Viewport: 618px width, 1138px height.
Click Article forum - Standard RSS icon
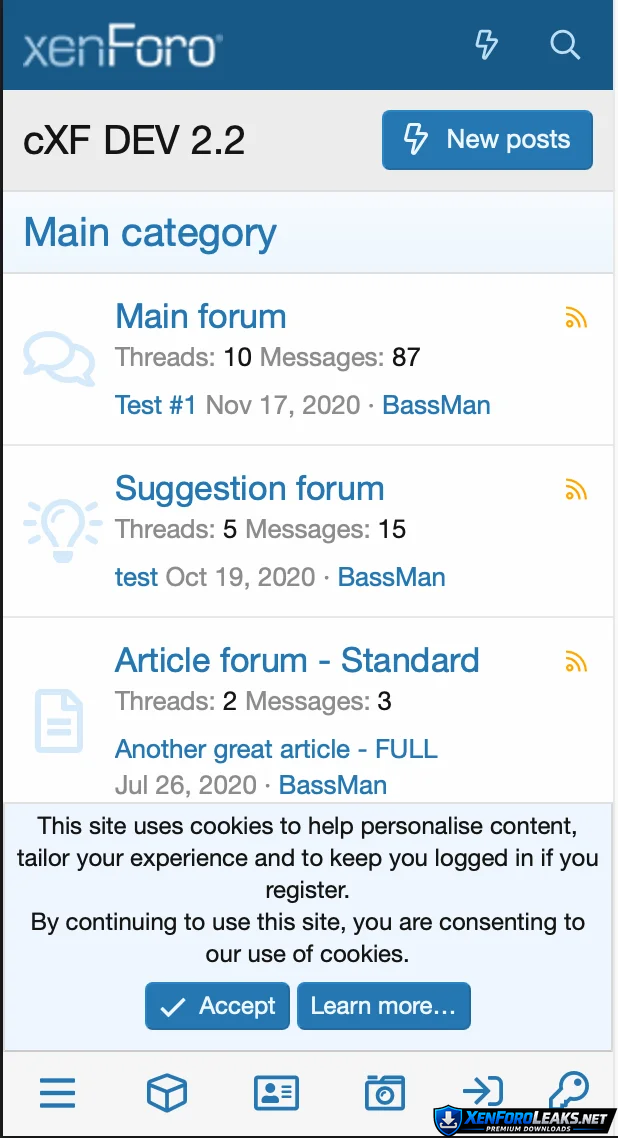coord(576,662)
